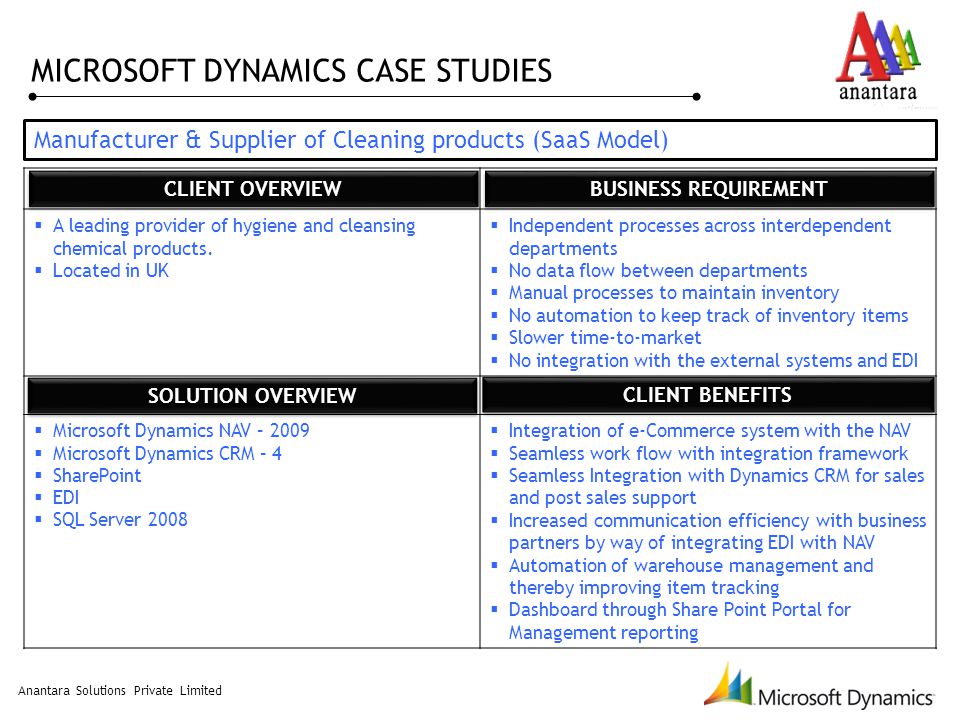Image resolution: width=960 pixels, height=720 pixels.
Task: Click 'Microsoft Dynamics NAV - 2009' bullet
Action: (x=181, y=431)
